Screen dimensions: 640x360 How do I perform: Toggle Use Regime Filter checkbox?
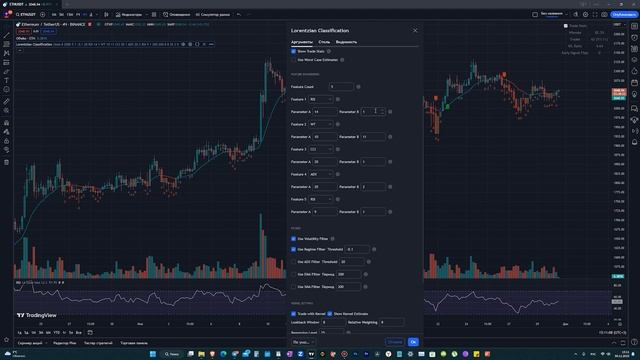tap(293, 249)
